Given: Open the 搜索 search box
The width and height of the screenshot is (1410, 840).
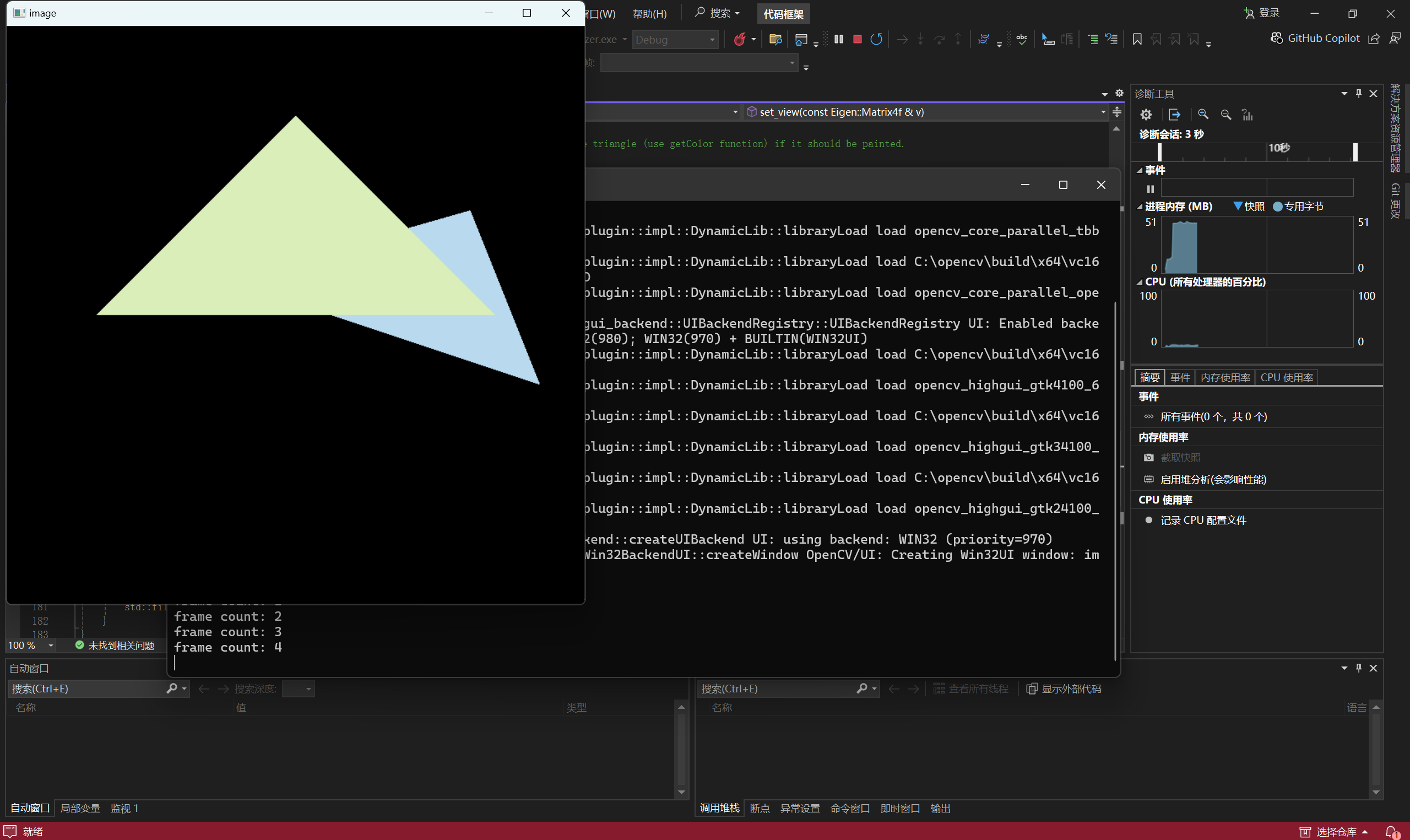Looking at the screenshot, I should [718, 13].
